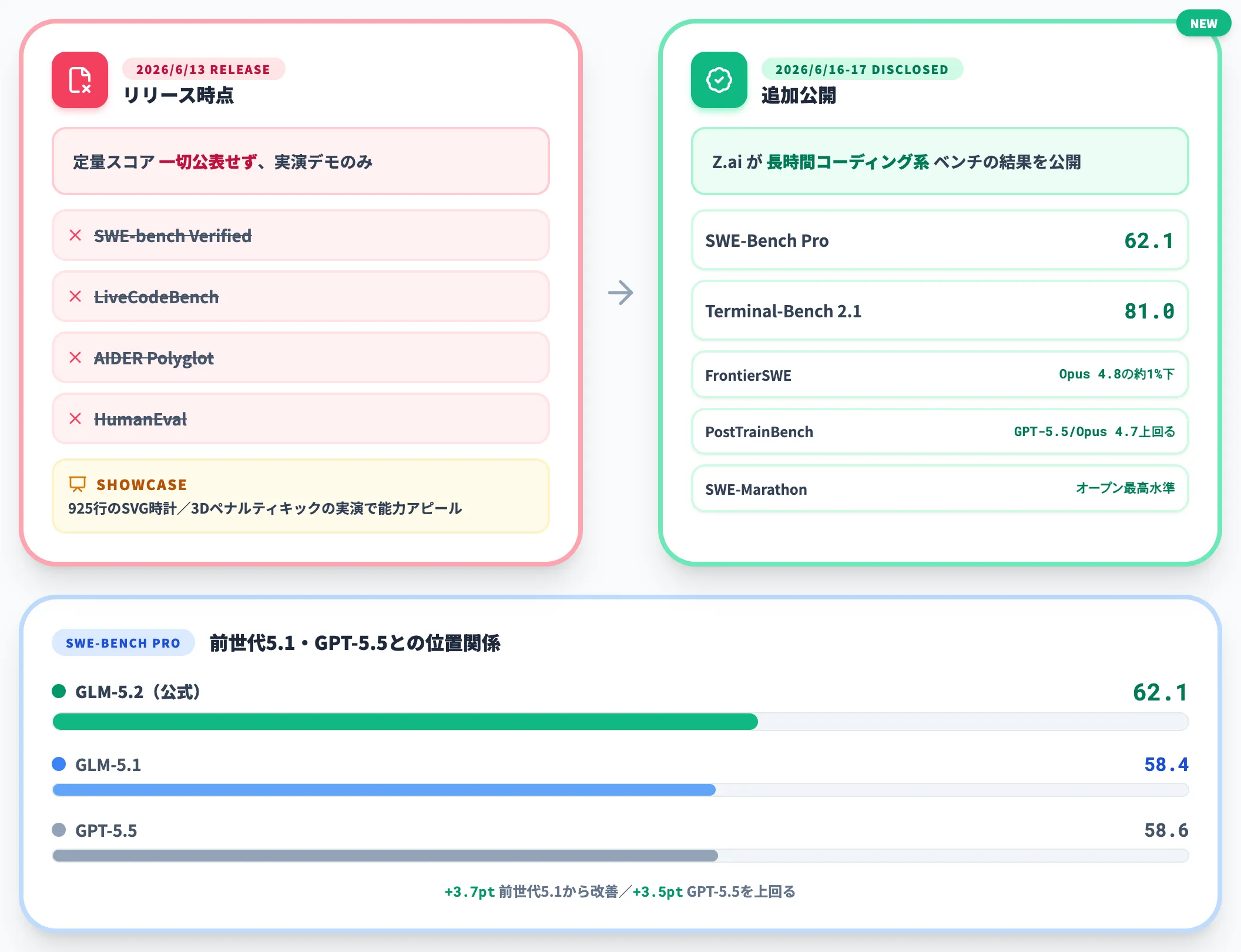The image size is (1241, 952).
Task: Click the struck-through HumanEval text
Action: pyautogui.click(x=140, y=420)
